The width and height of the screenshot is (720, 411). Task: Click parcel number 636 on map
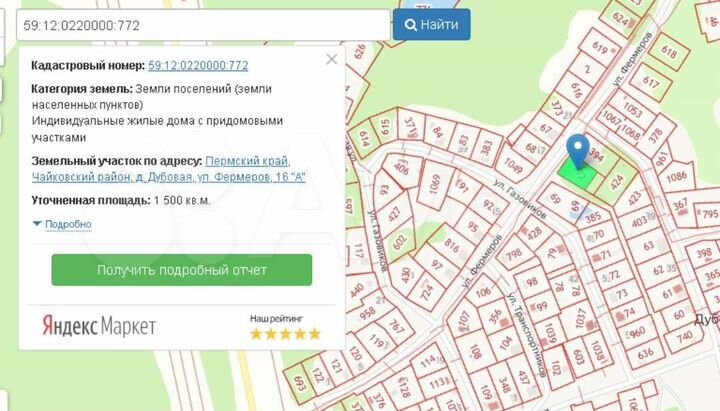tap(645, 354)
